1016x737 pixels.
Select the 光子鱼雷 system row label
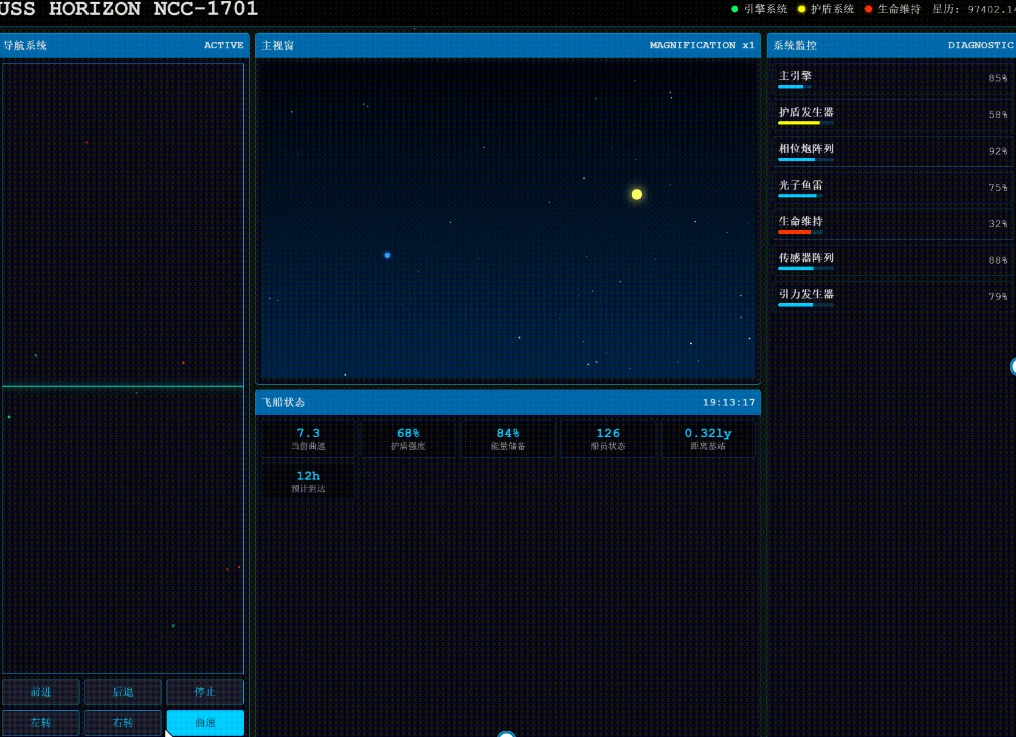pos(800,185)
